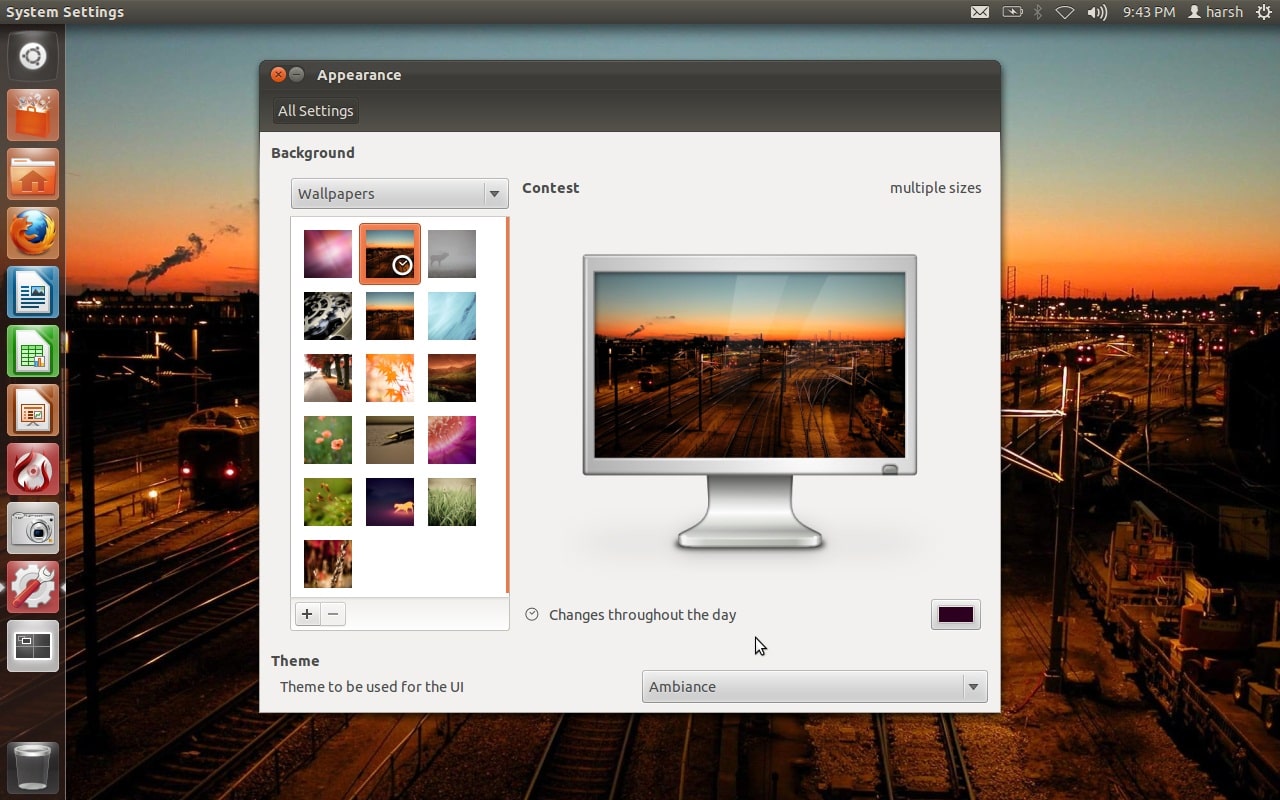Viewport: 1280px width, 800px height.
Task: Click the volume icon in top panel
Action: pos(1097,12)
